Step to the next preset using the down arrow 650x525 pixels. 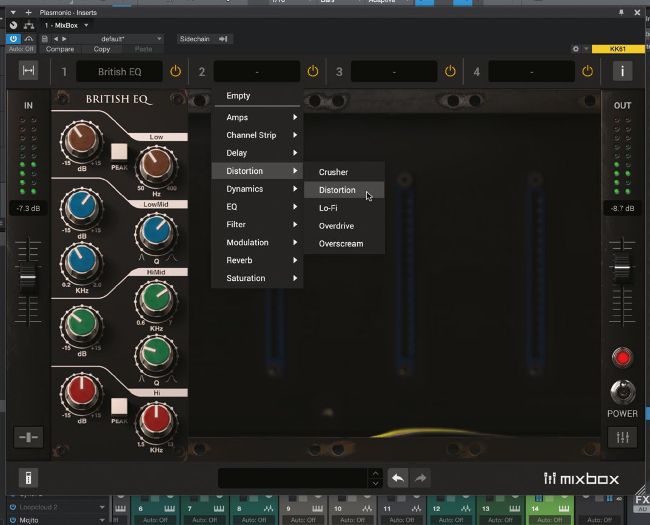pyautogui.click(x=375, y=483)
